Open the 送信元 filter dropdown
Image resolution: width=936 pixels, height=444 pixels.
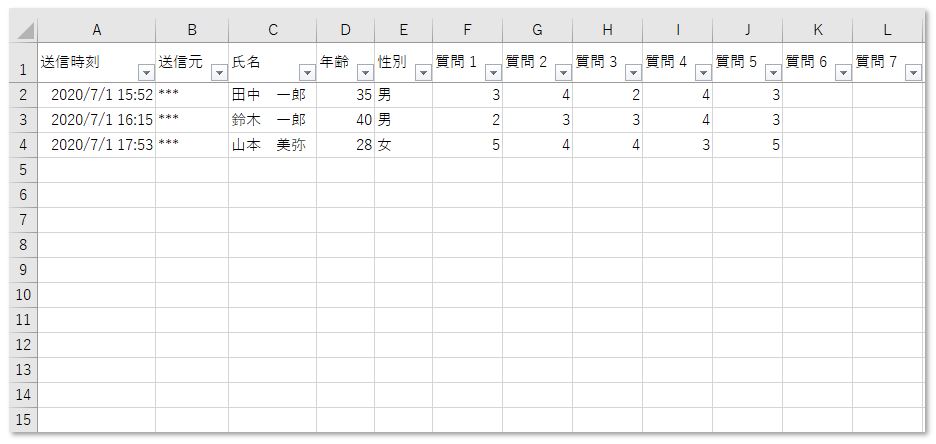220,73
